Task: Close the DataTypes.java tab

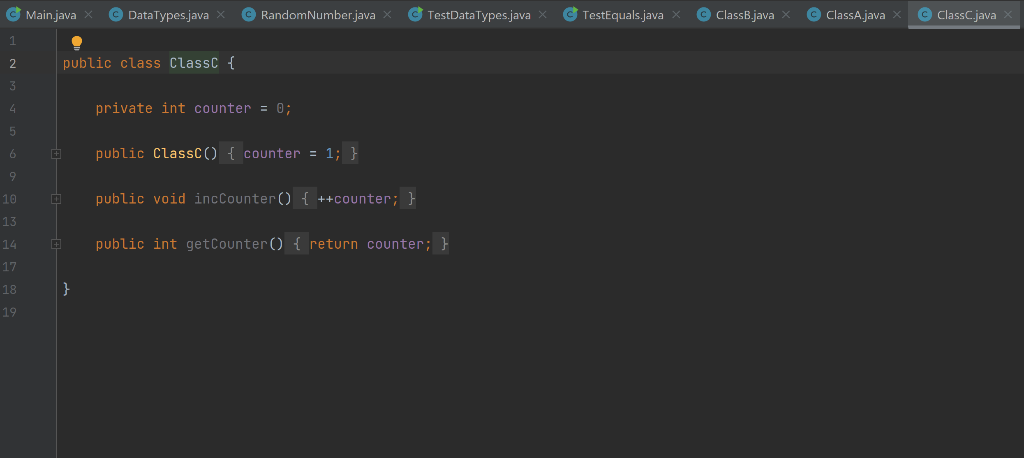Action: pyautogui.click(x=220, y=14)
